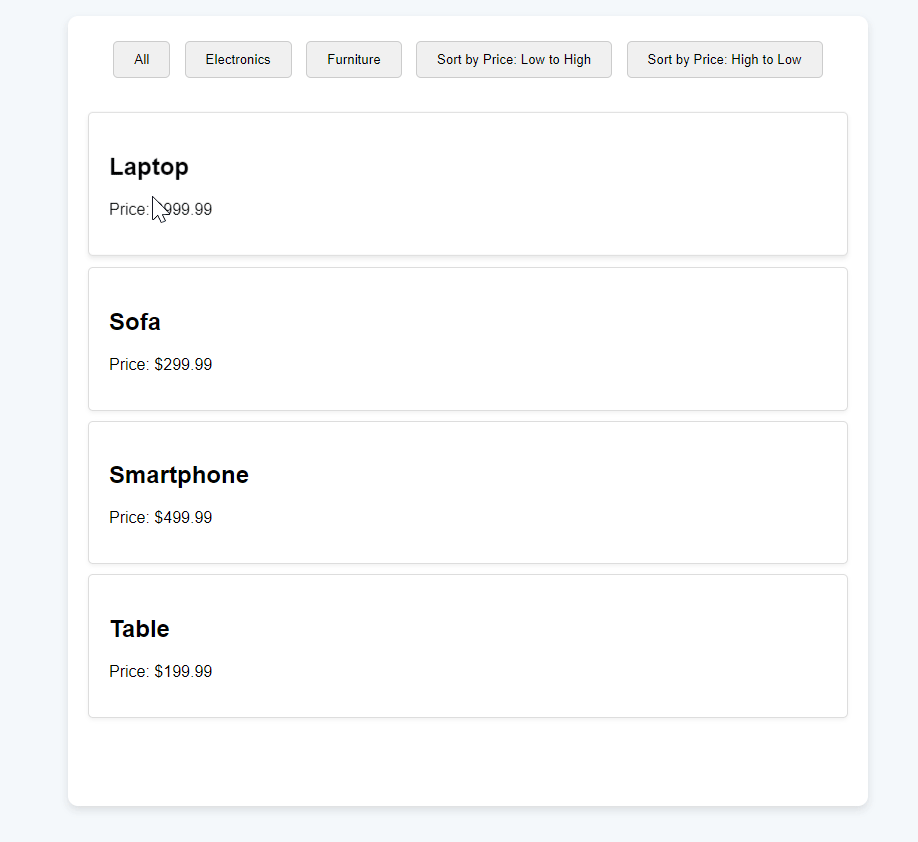Image resolution: width=918 pixels, height=842 pixels.
Task: Click the All filter button
Action: coord(141,60)
